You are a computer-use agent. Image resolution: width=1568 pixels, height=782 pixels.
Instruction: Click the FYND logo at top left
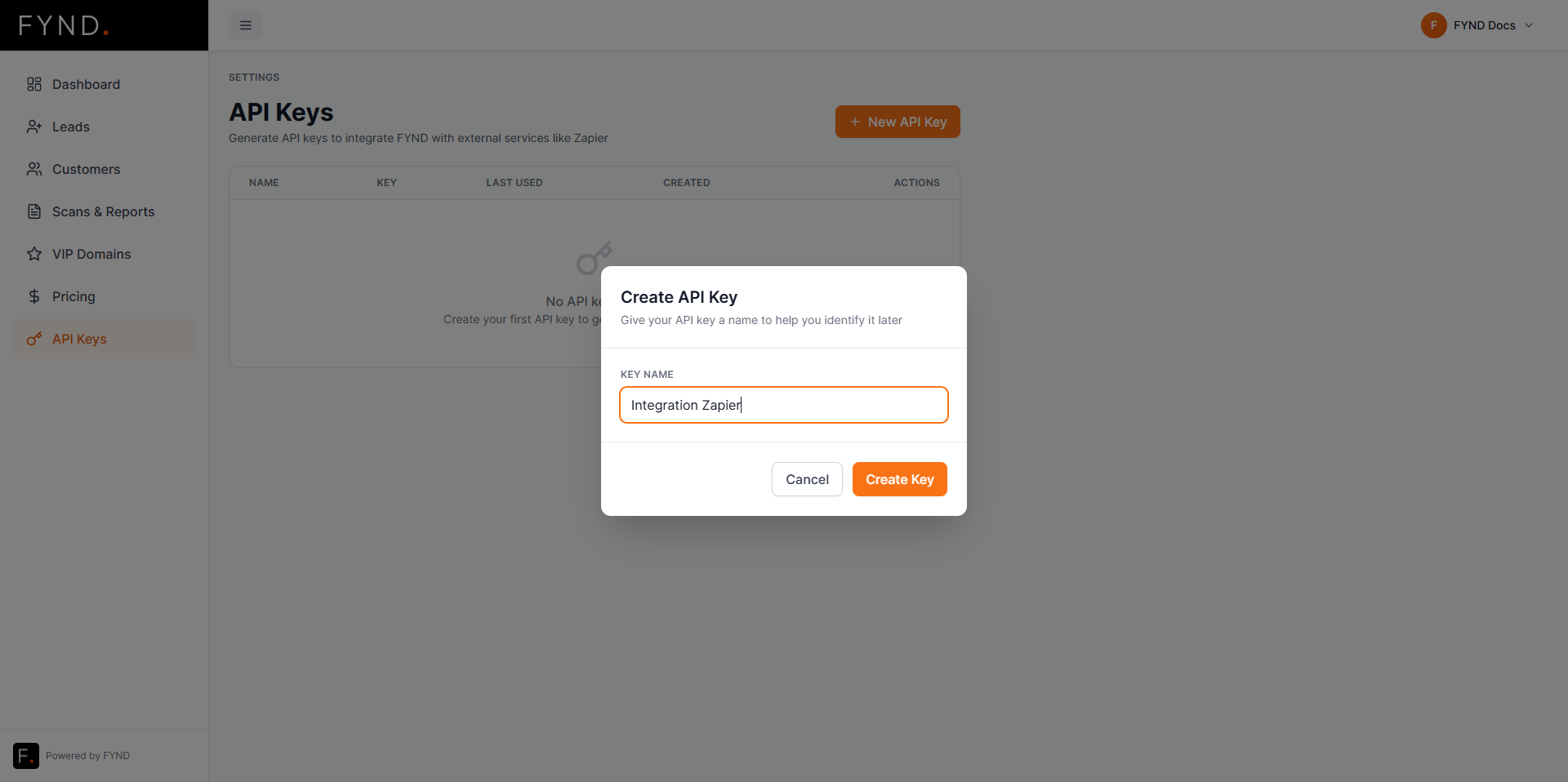coord(64,24)
